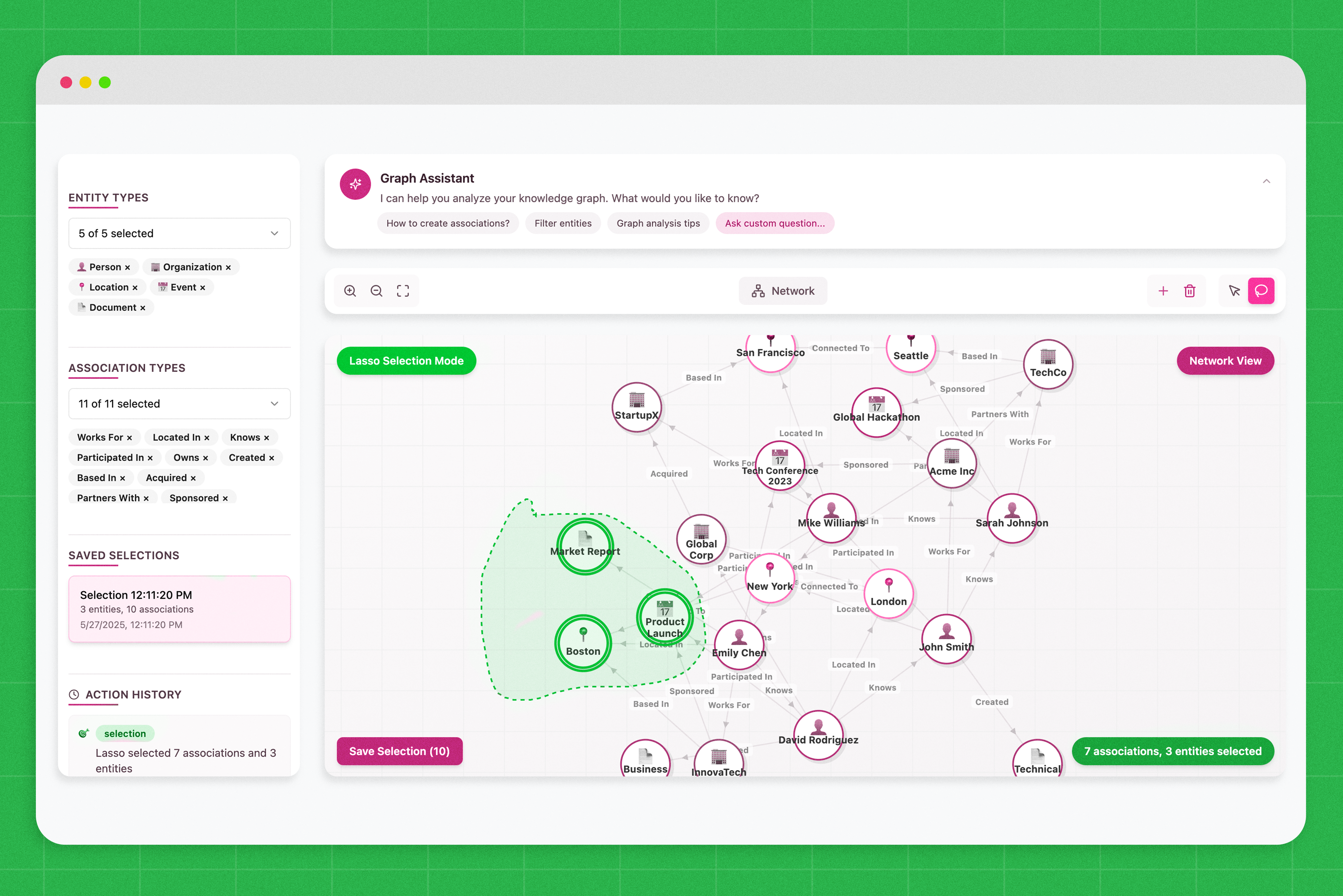Click the zoom out magnifier icon
The image size is (1343, 896).
(x=377, y=291)
